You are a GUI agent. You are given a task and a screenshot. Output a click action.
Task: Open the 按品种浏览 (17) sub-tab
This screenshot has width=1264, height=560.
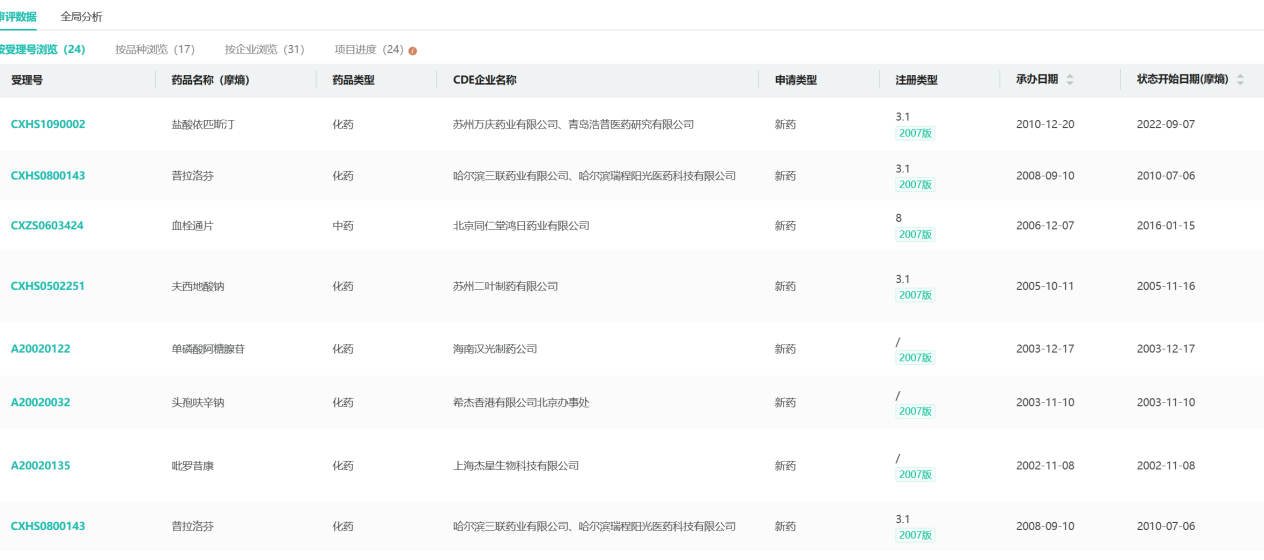point(154,49)
